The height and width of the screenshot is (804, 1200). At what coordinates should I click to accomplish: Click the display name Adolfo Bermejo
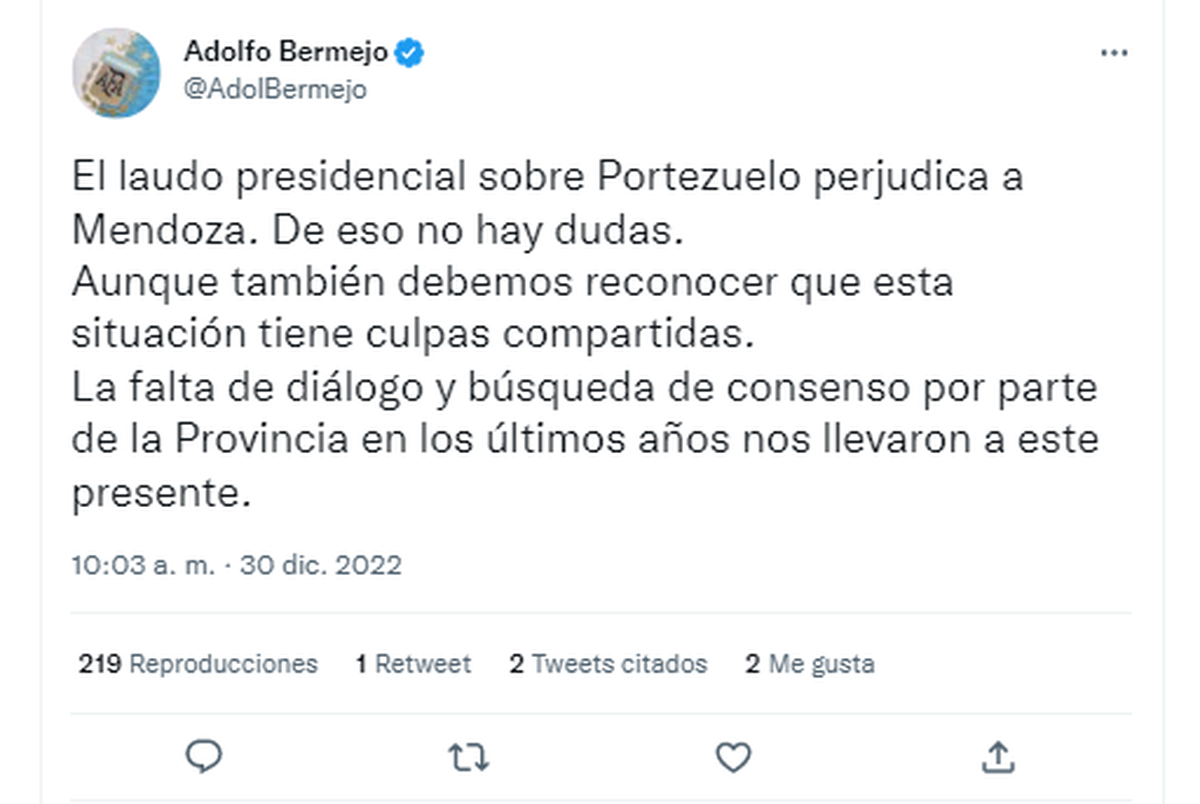point(287,52)
